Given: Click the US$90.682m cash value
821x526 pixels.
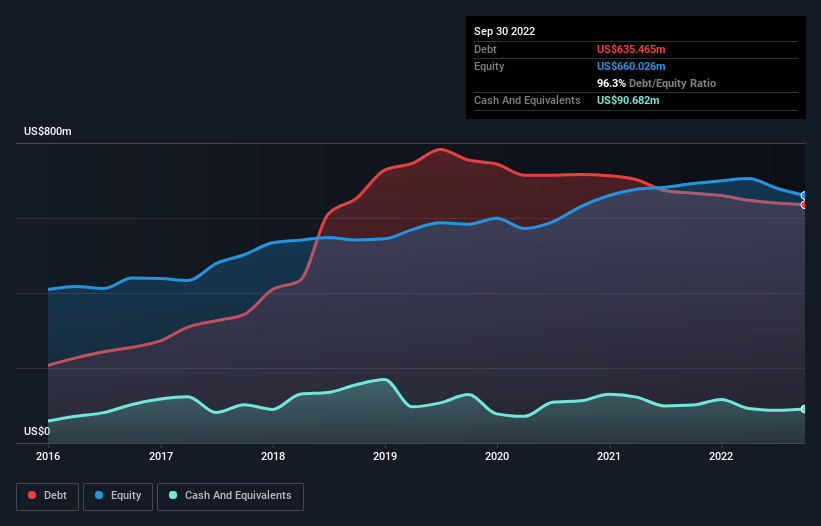Looking at the screenshot, I should [x=628, y=100].
